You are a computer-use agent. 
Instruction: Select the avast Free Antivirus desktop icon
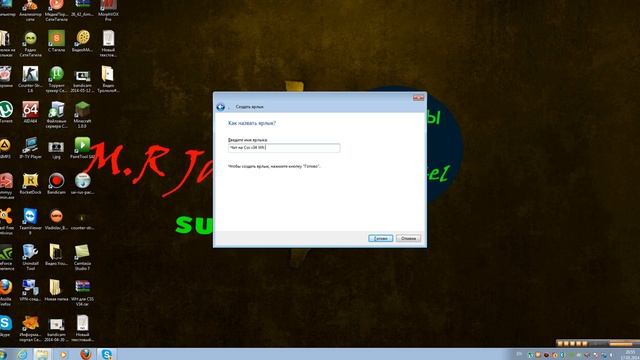pos(6,221)
